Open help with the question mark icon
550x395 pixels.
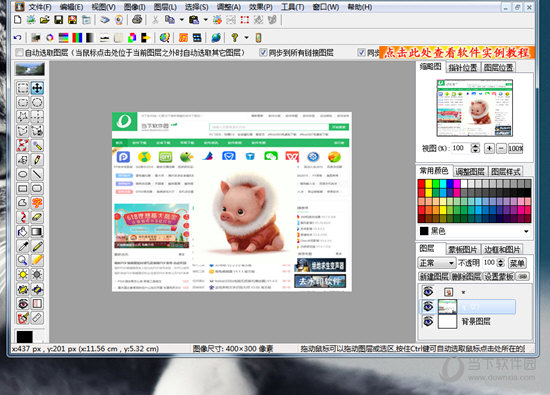235,37
